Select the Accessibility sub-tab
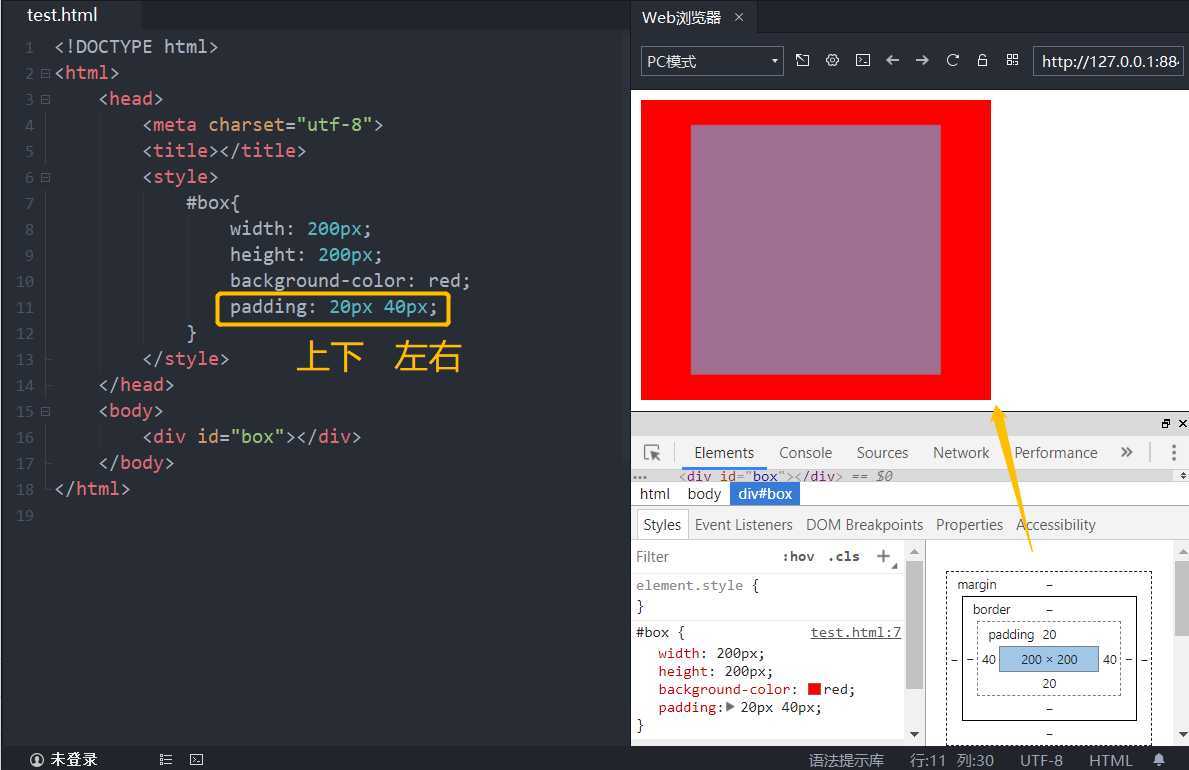 pos(1056,524)
